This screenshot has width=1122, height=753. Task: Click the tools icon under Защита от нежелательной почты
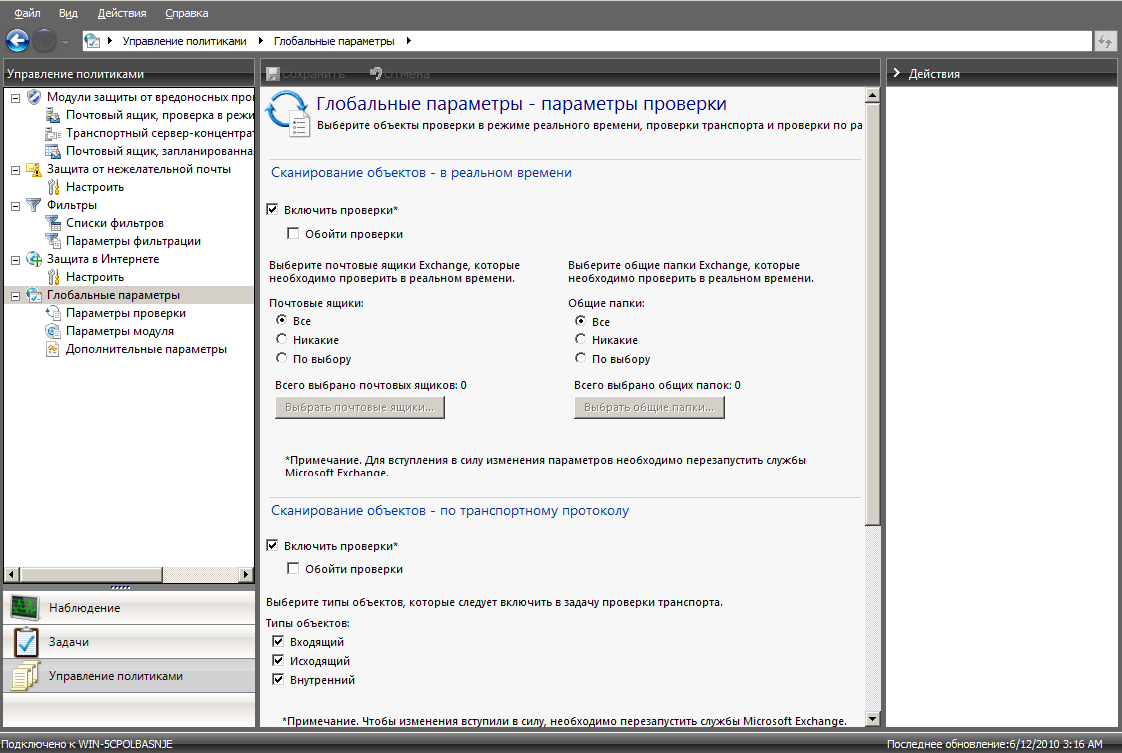(x=53, y=187)
